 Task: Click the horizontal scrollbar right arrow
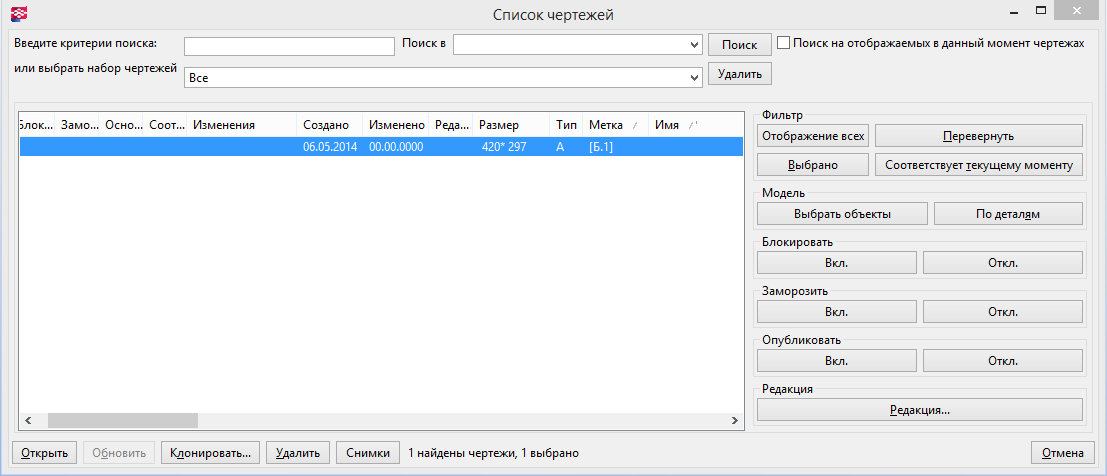pyautogui.click(x=734, y=420)
